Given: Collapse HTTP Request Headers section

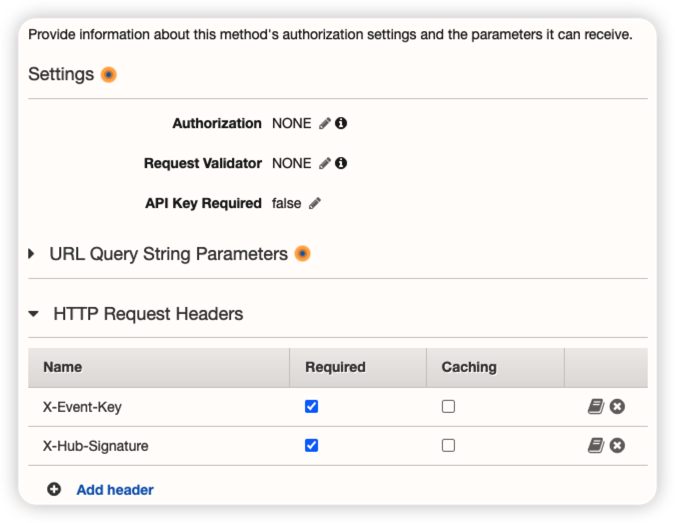Looking at the screenshot, I should point(33,314).
